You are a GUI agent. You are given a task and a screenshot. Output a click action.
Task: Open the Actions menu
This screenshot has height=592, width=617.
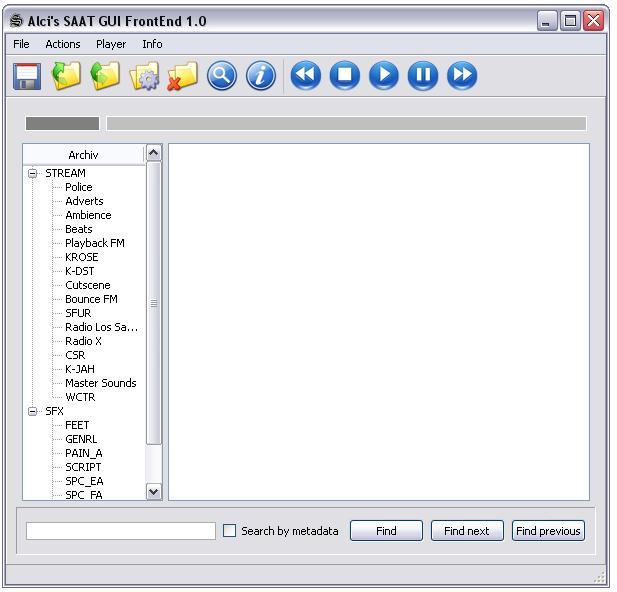[x=63, y=44]
